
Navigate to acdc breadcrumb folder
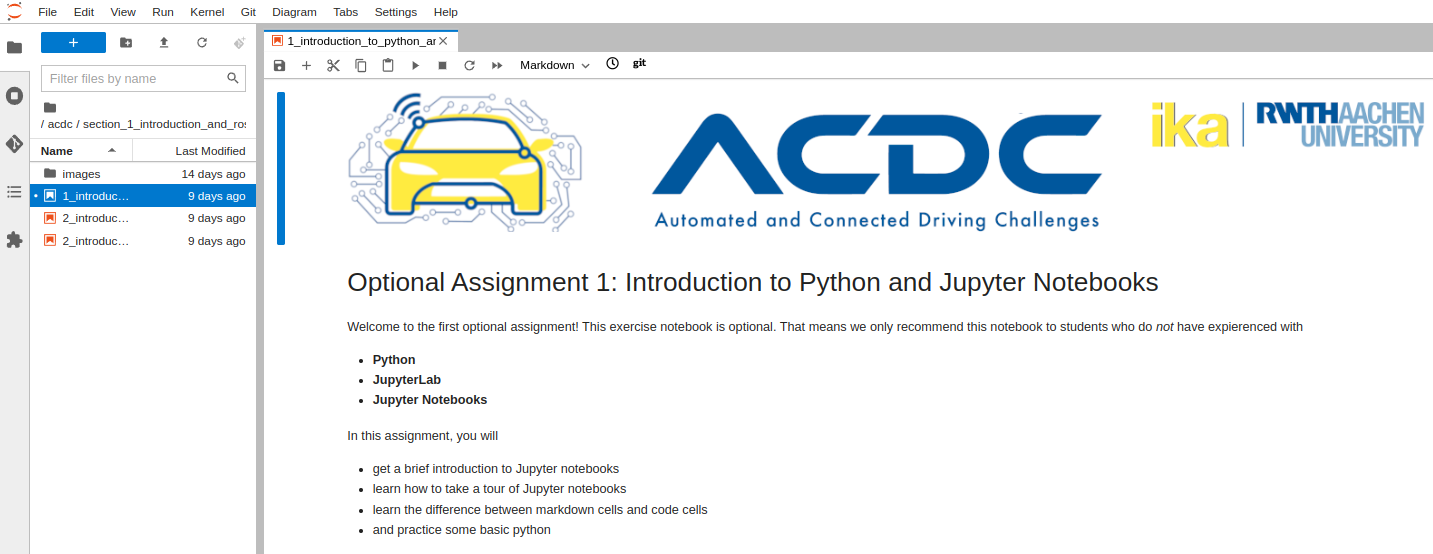[60, 124]
